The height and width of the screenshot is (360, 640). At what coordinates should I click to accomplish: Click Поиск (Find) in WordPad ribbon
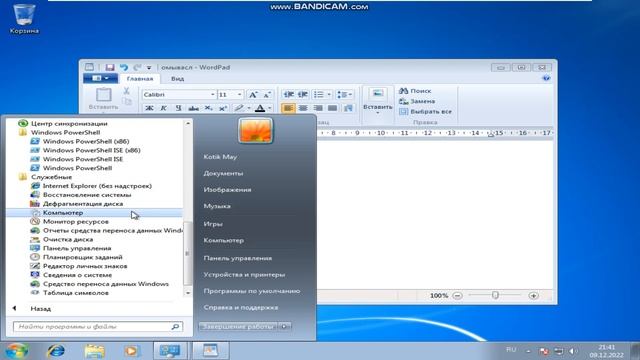pos(415,91)
